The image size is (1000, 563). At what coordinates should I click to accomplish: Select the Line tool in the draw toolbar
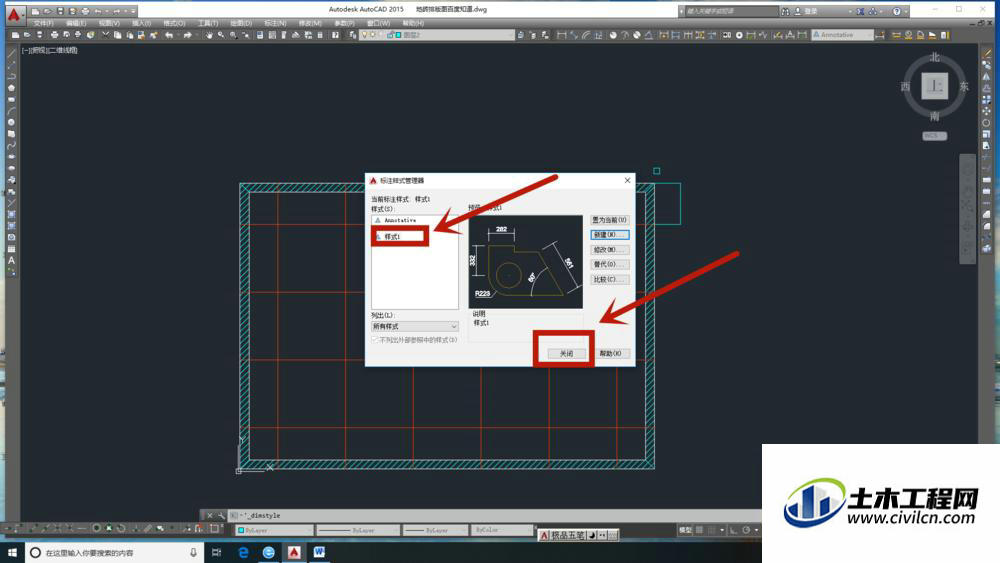click(x=11, y=54)
